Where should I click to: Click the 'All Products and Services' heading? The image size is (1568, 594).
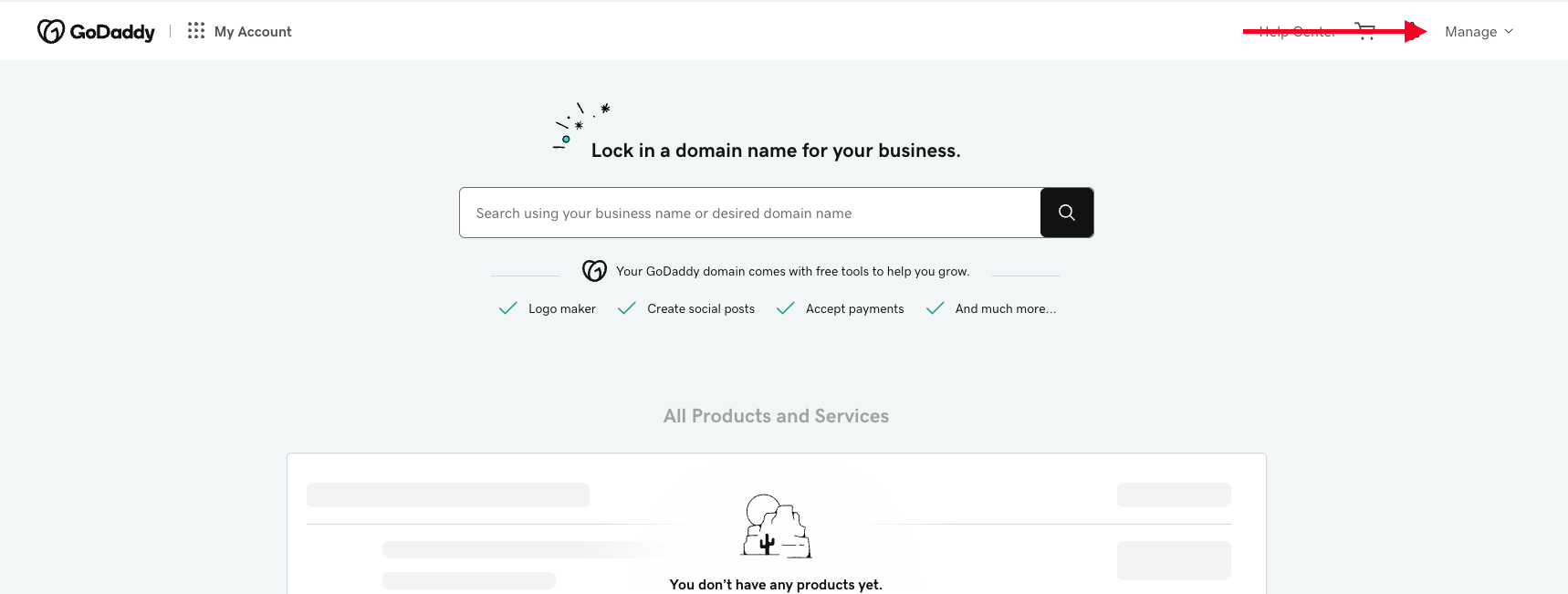[x=776, y=416]
